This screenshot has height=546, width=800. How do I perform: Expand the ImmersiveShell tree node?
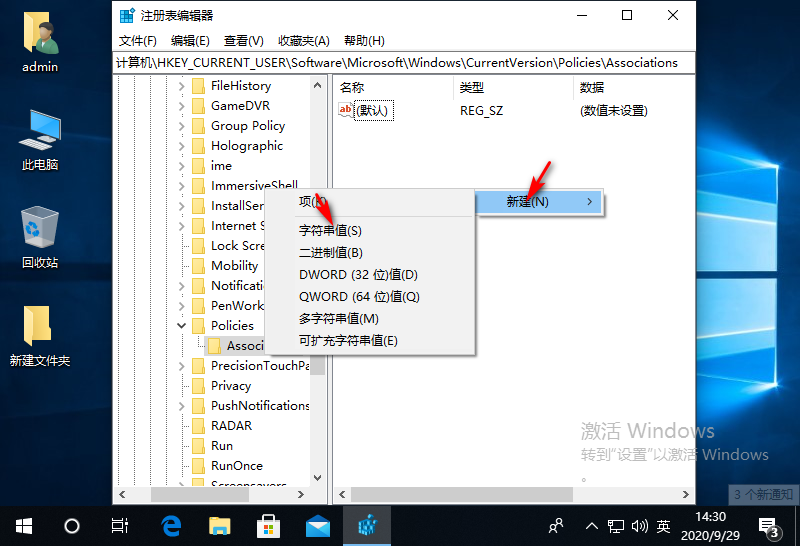(182, 186)
